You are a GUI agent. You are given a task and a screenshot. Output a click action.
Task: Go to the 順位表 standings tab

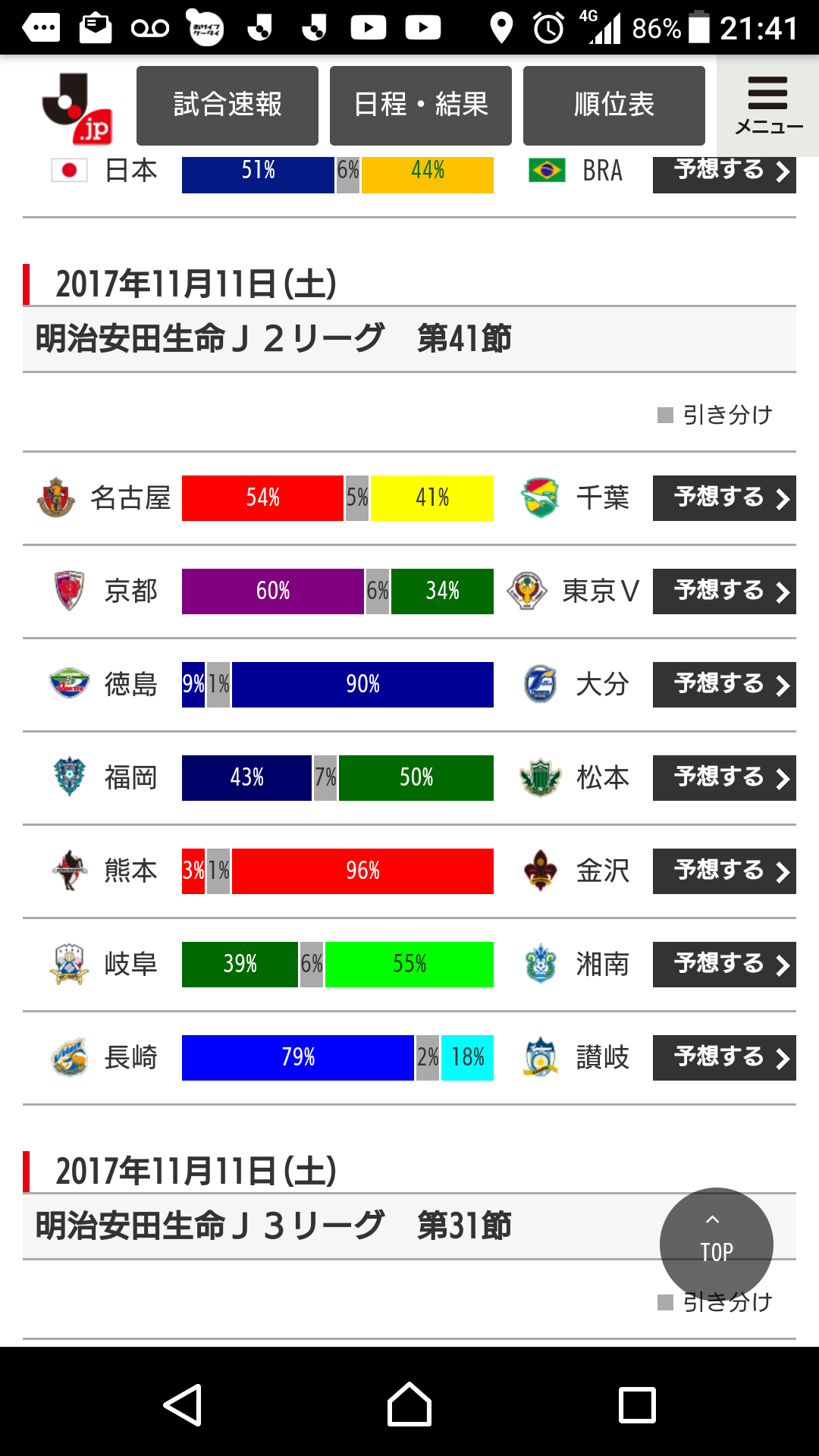pyautogui.click(x=614, y=105)
